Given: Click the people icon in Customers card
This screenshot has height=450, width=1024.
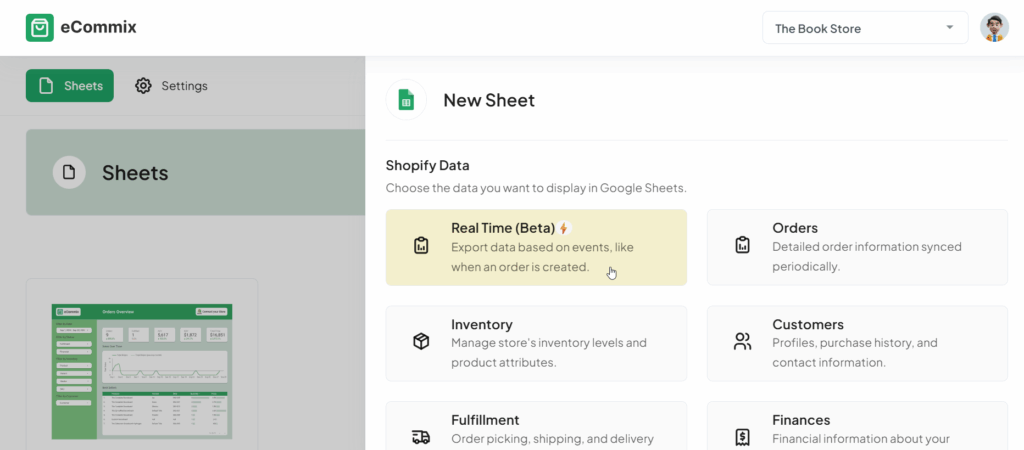Looking at the screenshot, I should [743, 341].
